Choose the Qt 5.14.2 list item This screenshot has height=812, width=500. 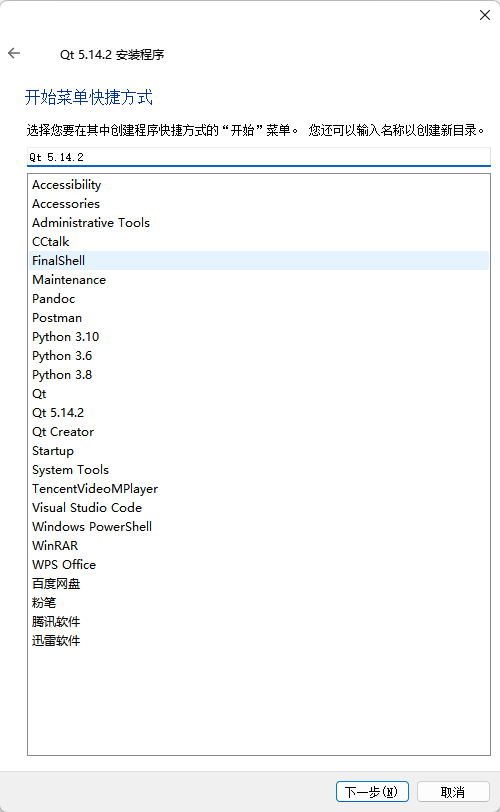coord(259,413)
